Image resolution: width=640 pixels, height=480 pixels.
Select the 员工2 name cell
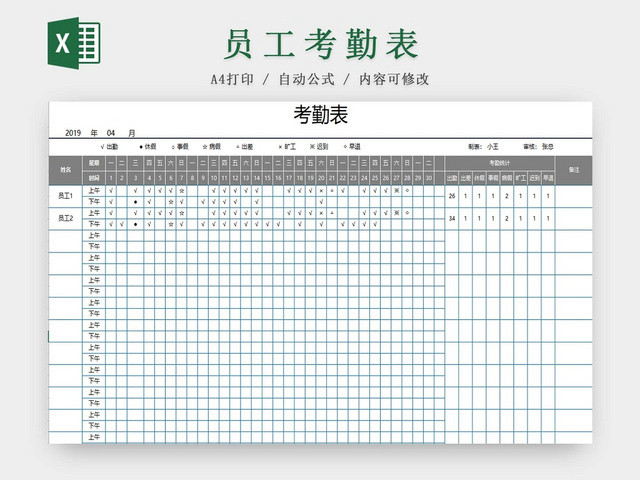click(65, 217)
